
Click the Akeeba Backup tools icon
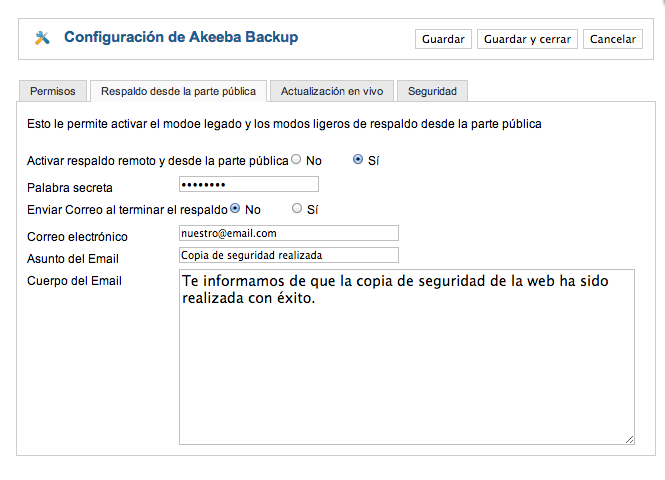(x=42, y=38)
